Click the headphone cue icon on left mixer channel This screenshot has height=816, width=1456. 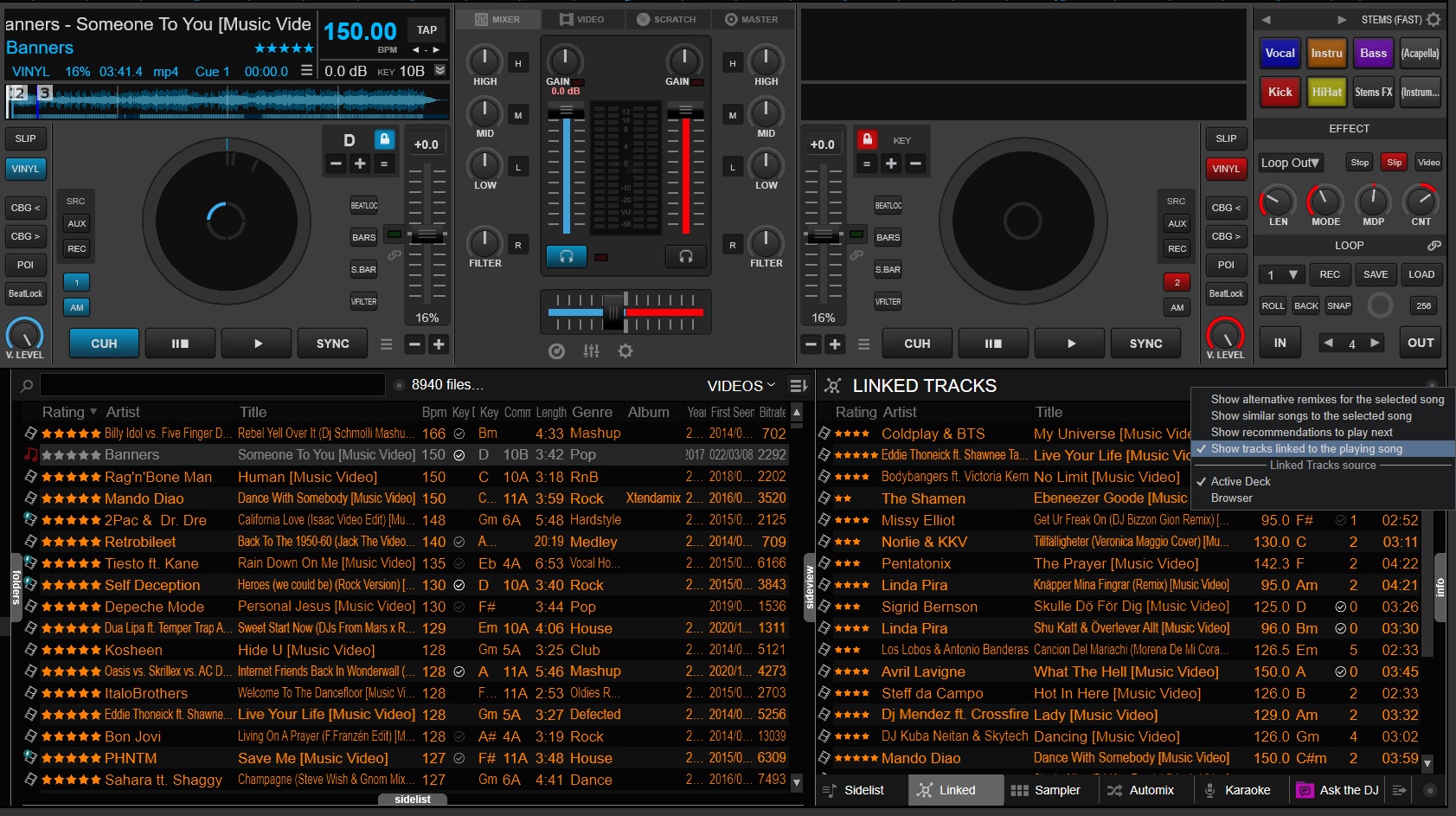566,256
